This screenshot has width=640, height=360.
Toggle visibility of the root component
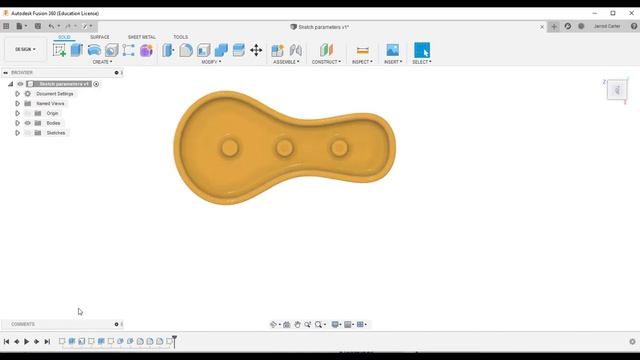20,84
